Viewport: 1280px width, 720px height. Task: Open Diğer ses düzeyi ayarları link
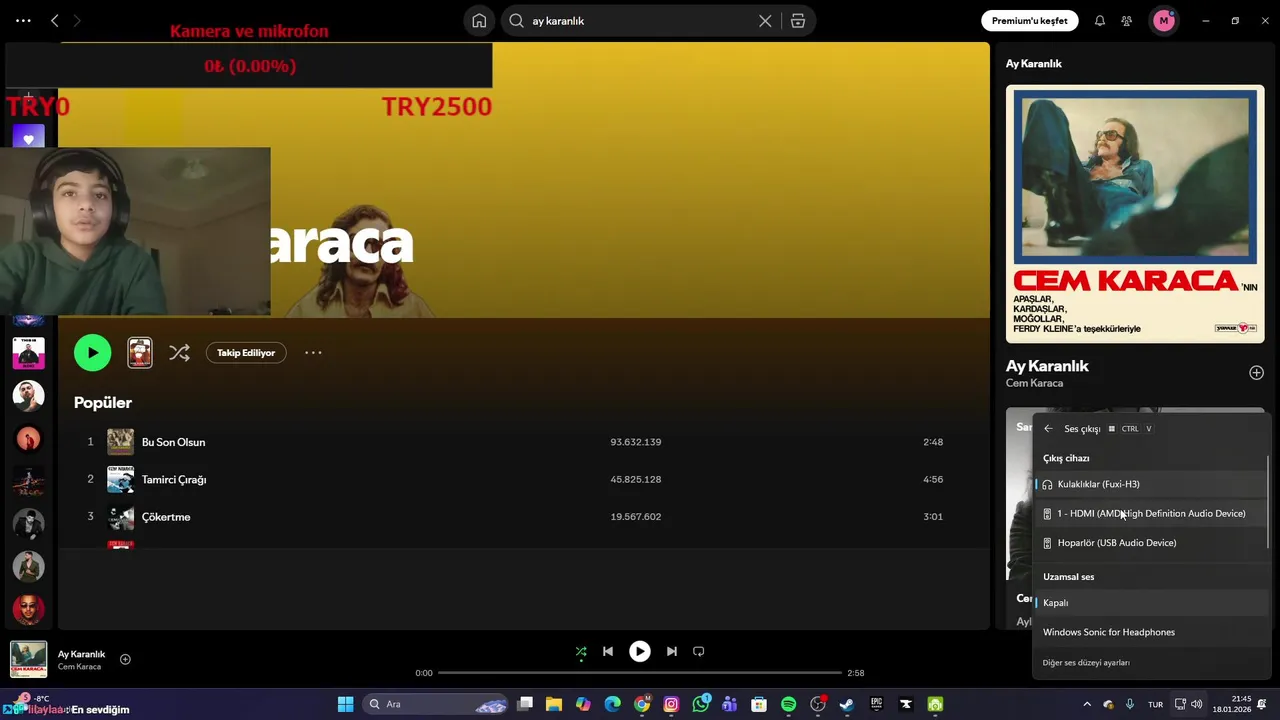(1086, 662)
